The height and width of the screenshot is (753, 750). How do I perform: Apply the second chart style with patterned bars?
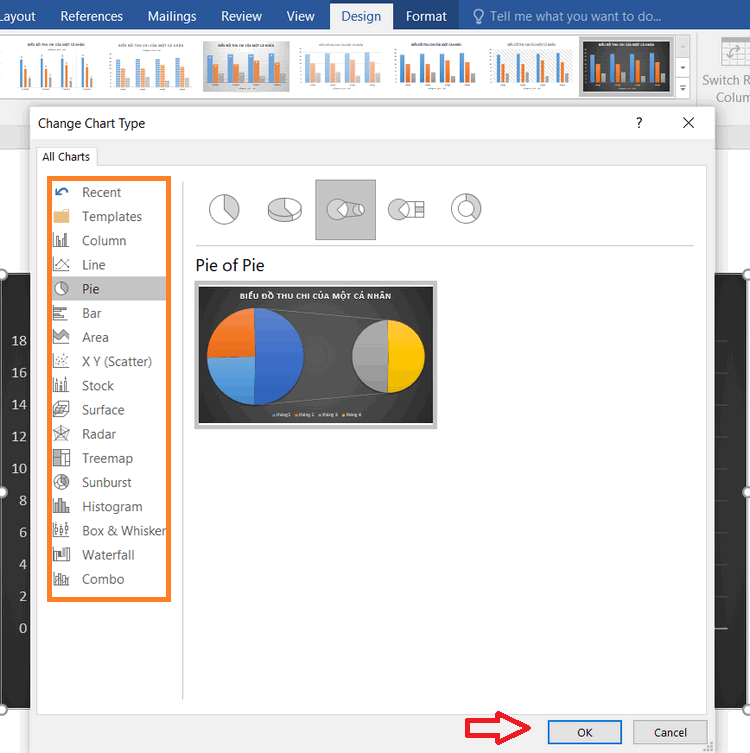151,66
